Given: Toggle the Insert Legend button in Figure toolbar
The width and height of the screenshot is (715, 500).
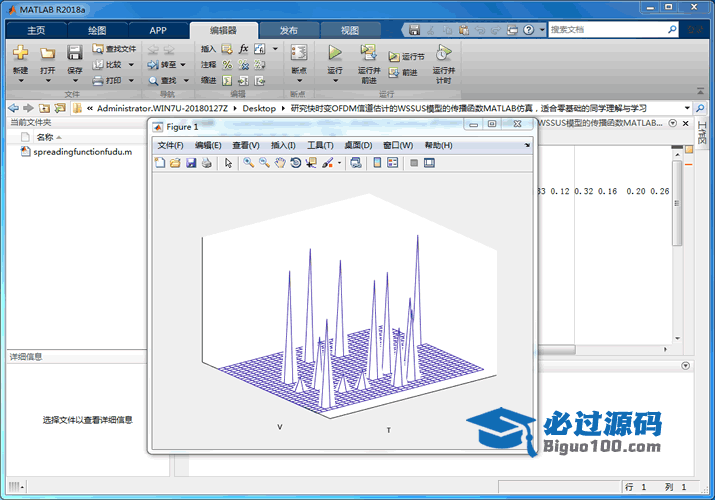Looking at the screenshot, I should pyautogui.click(x=393, y=163).
